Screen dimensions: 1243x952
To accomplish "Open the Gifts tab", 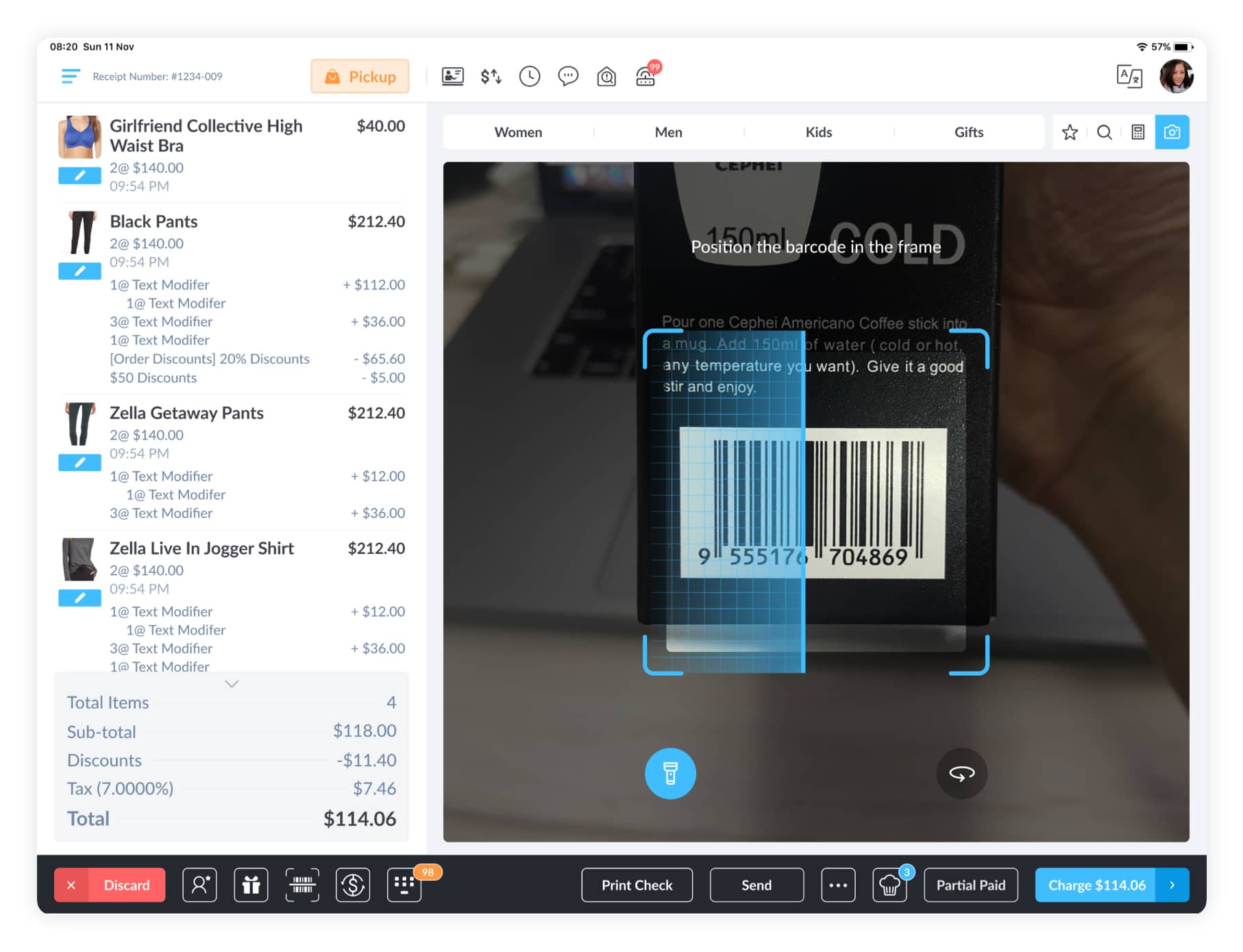I will pos(968,132).
